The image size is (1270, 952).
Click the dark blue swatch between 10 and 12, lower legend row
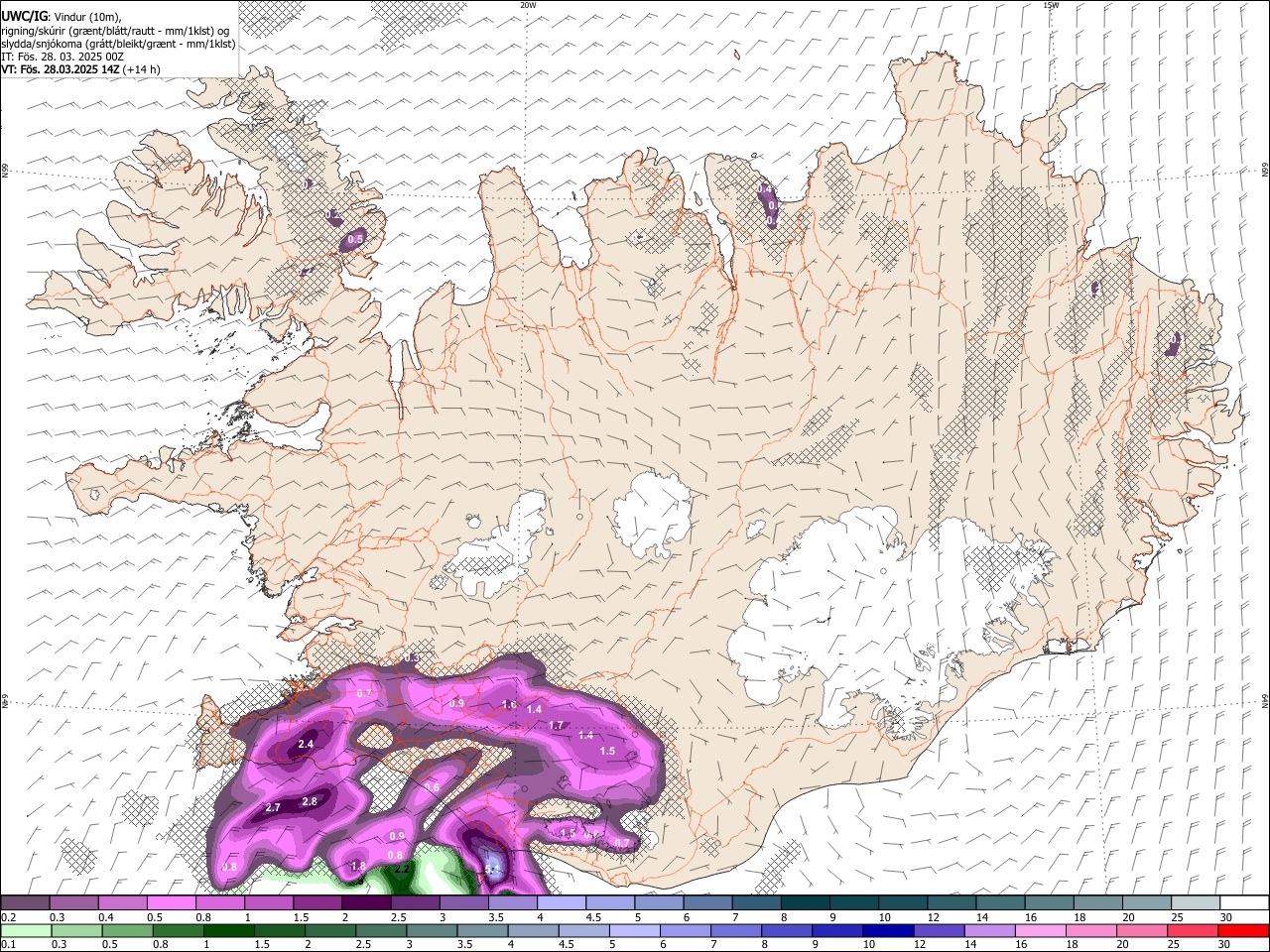887,931
